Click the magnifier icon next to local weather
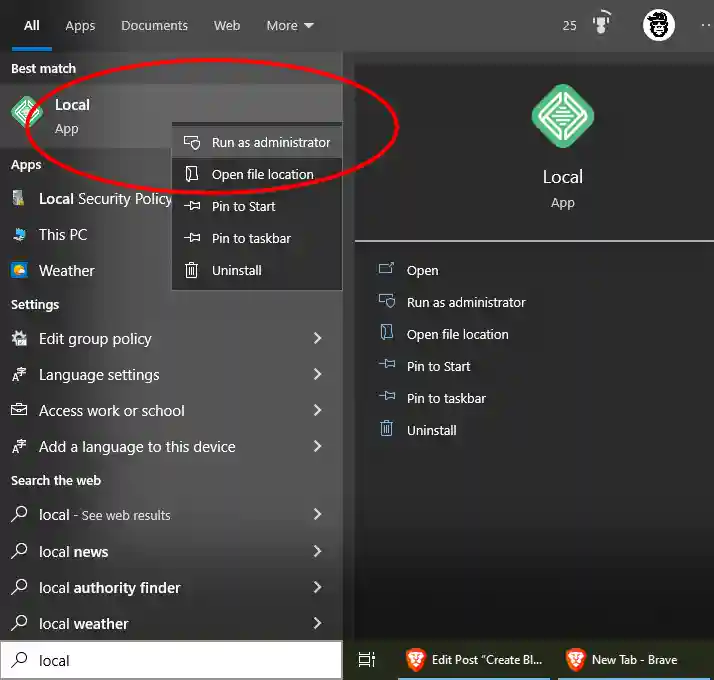714x680 pixels. click(19, 623)
